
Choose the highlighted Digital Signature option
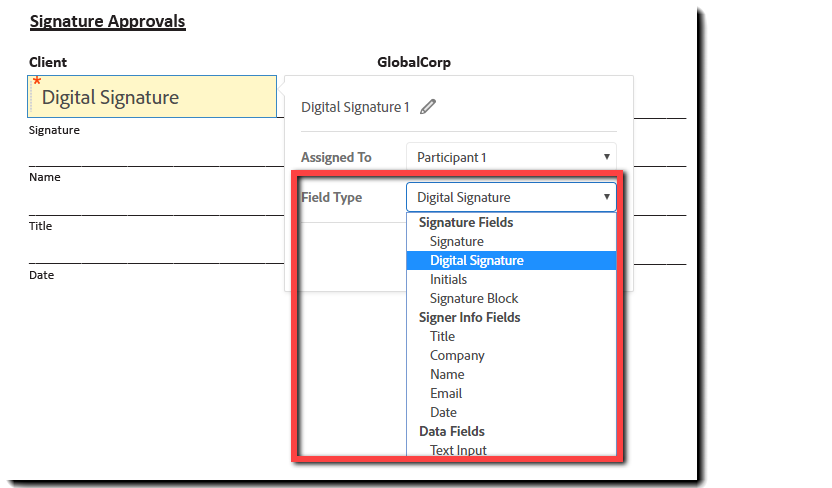(x=476, y=260)
